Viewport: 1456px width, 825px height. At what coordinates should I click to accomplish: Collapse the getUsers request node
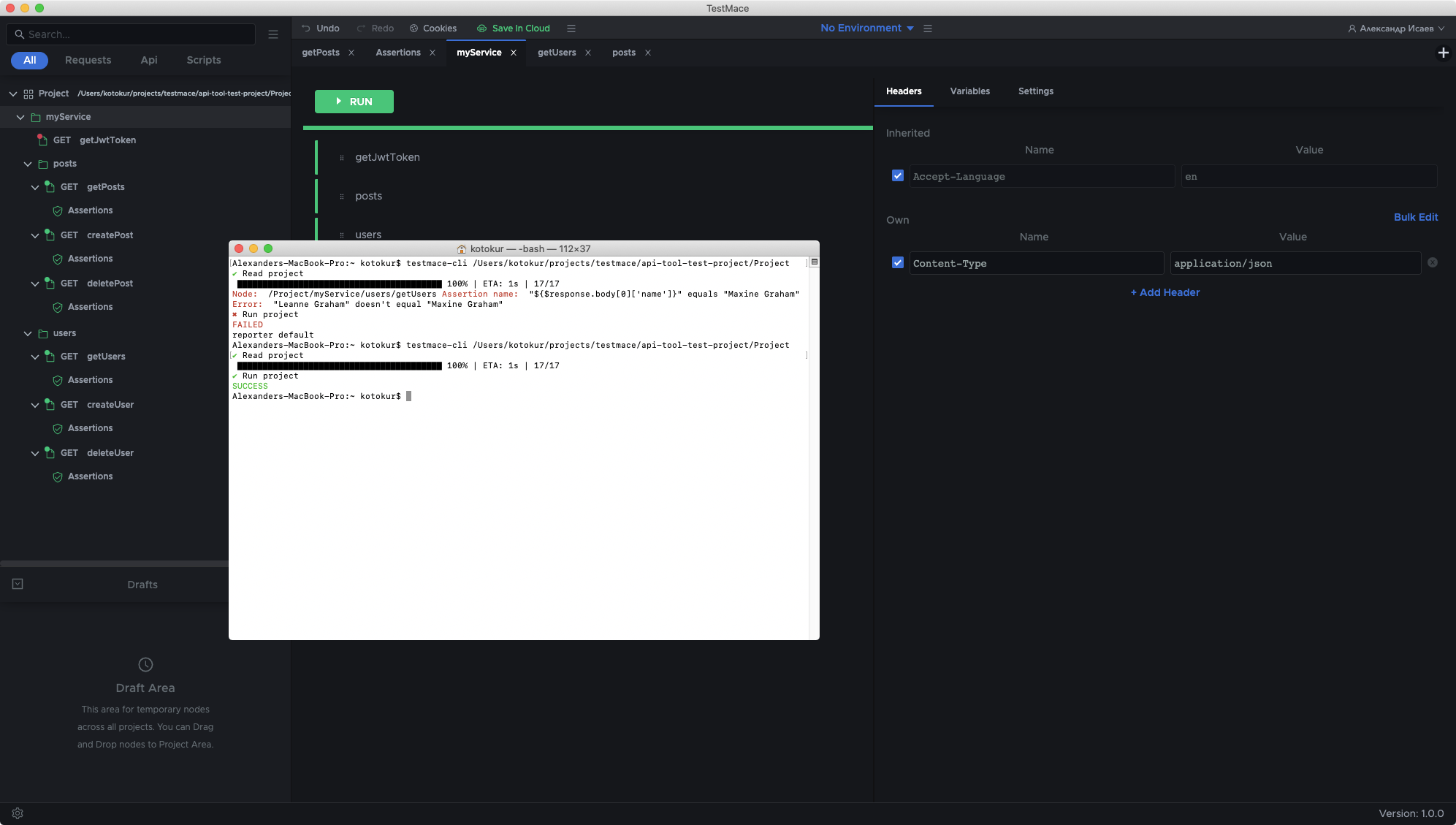pos(35,357)
